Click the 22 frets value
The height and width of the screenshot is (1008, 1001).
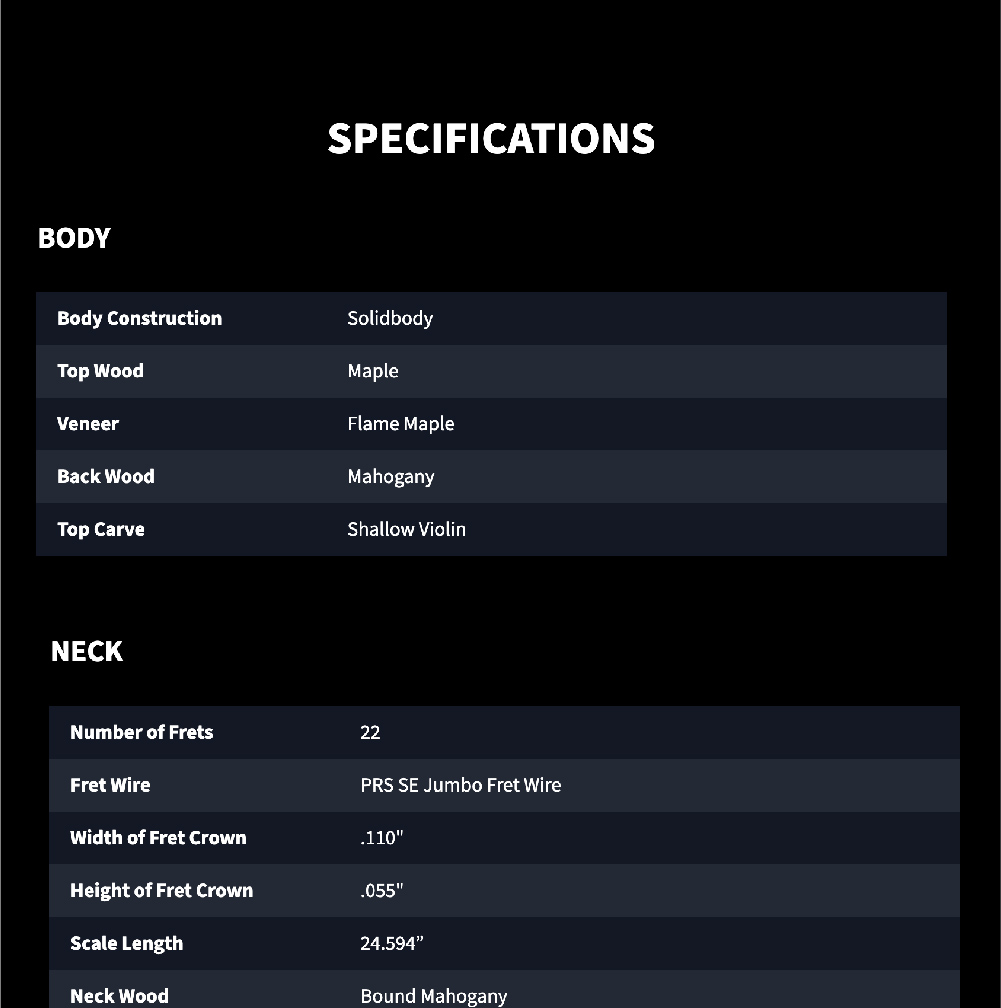[x=370, y=733]
